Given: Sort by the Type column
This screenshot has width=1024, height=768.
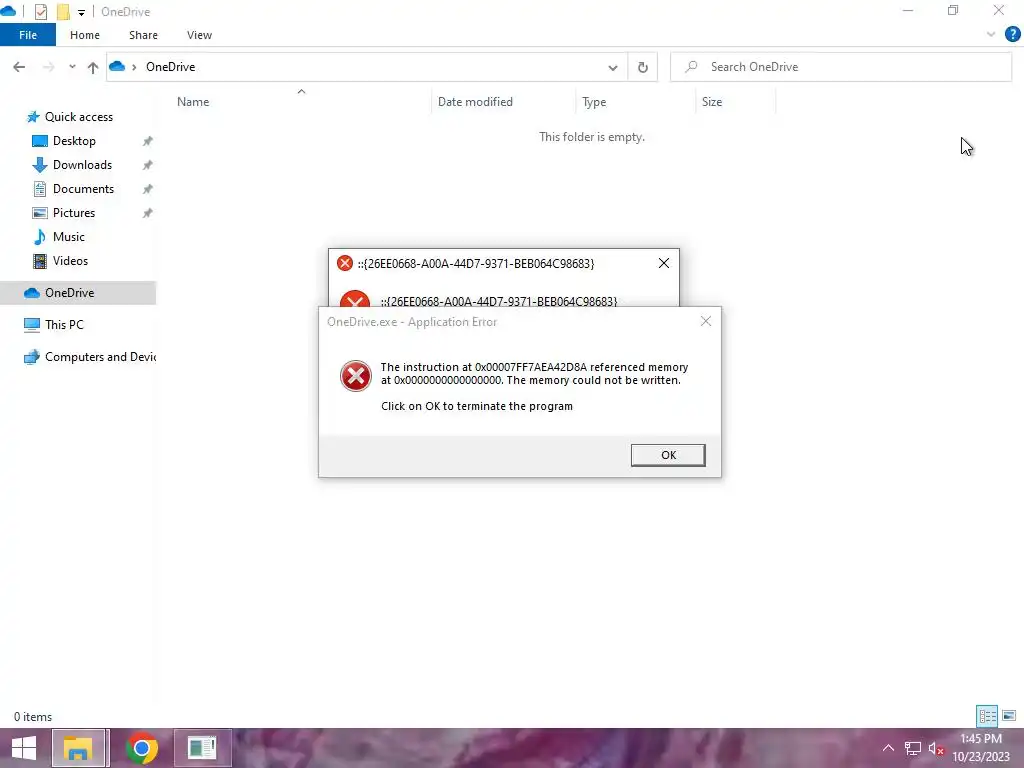Looking at the screenshot, I should coord(594,102).
